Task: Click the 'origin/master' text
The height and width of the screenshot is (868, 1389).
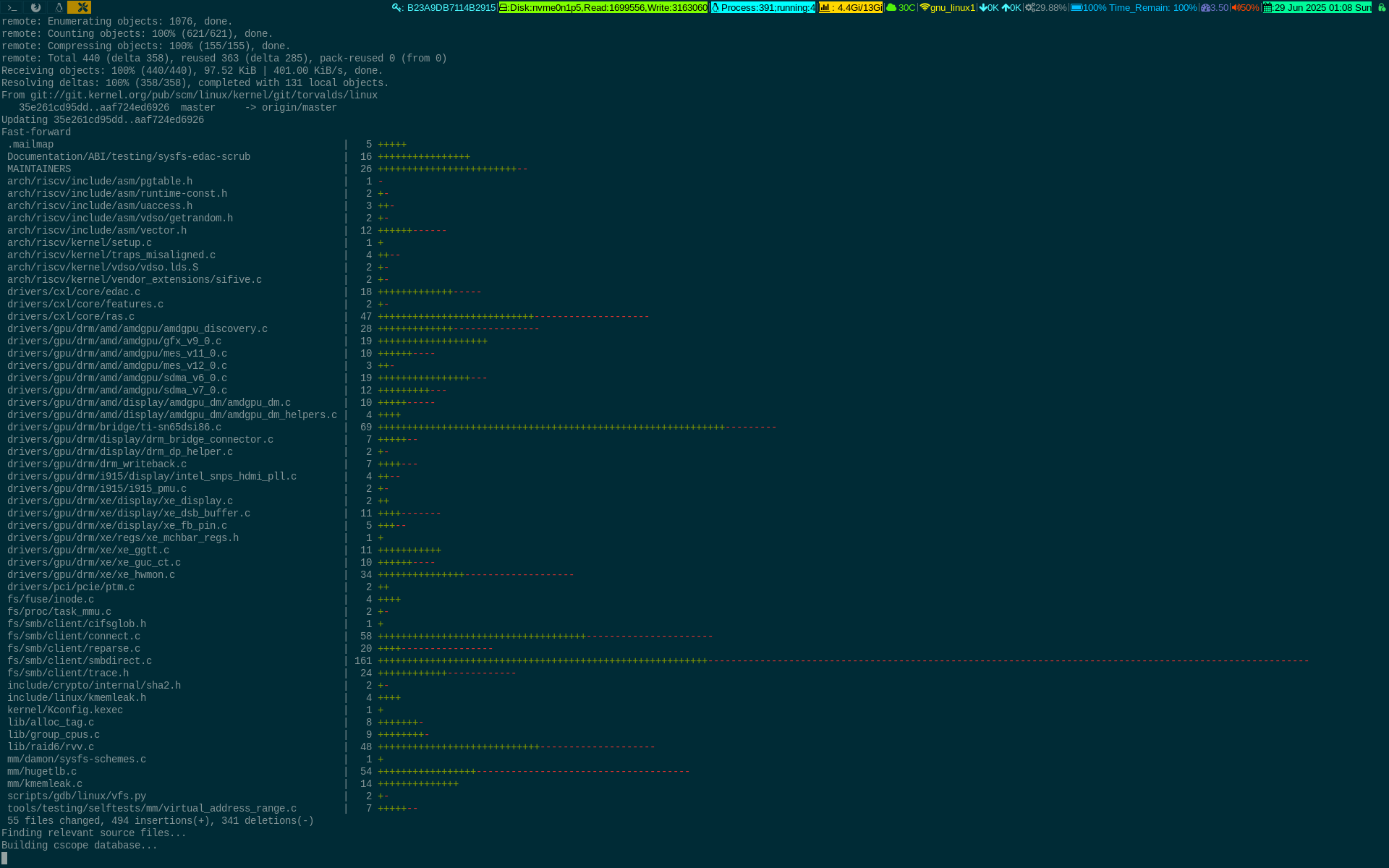Action: coord(300,108)
